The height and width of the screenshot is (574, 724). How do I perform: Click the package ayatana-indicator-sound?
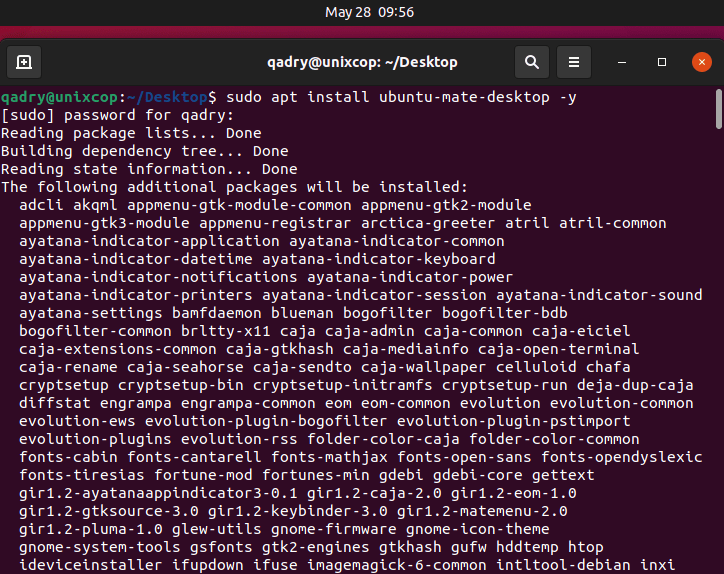click(599, 296)
